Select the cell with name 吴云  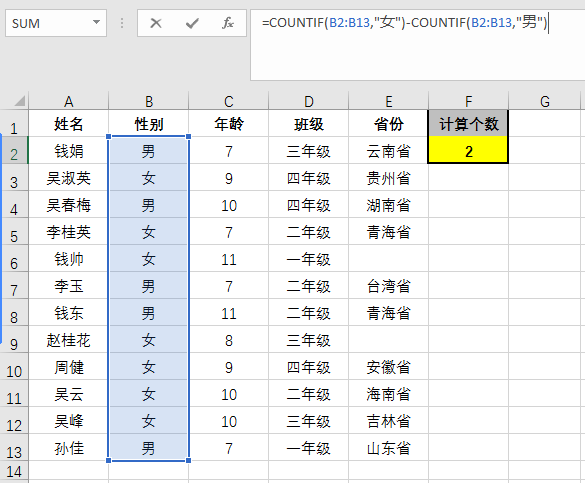click(69, 393)
